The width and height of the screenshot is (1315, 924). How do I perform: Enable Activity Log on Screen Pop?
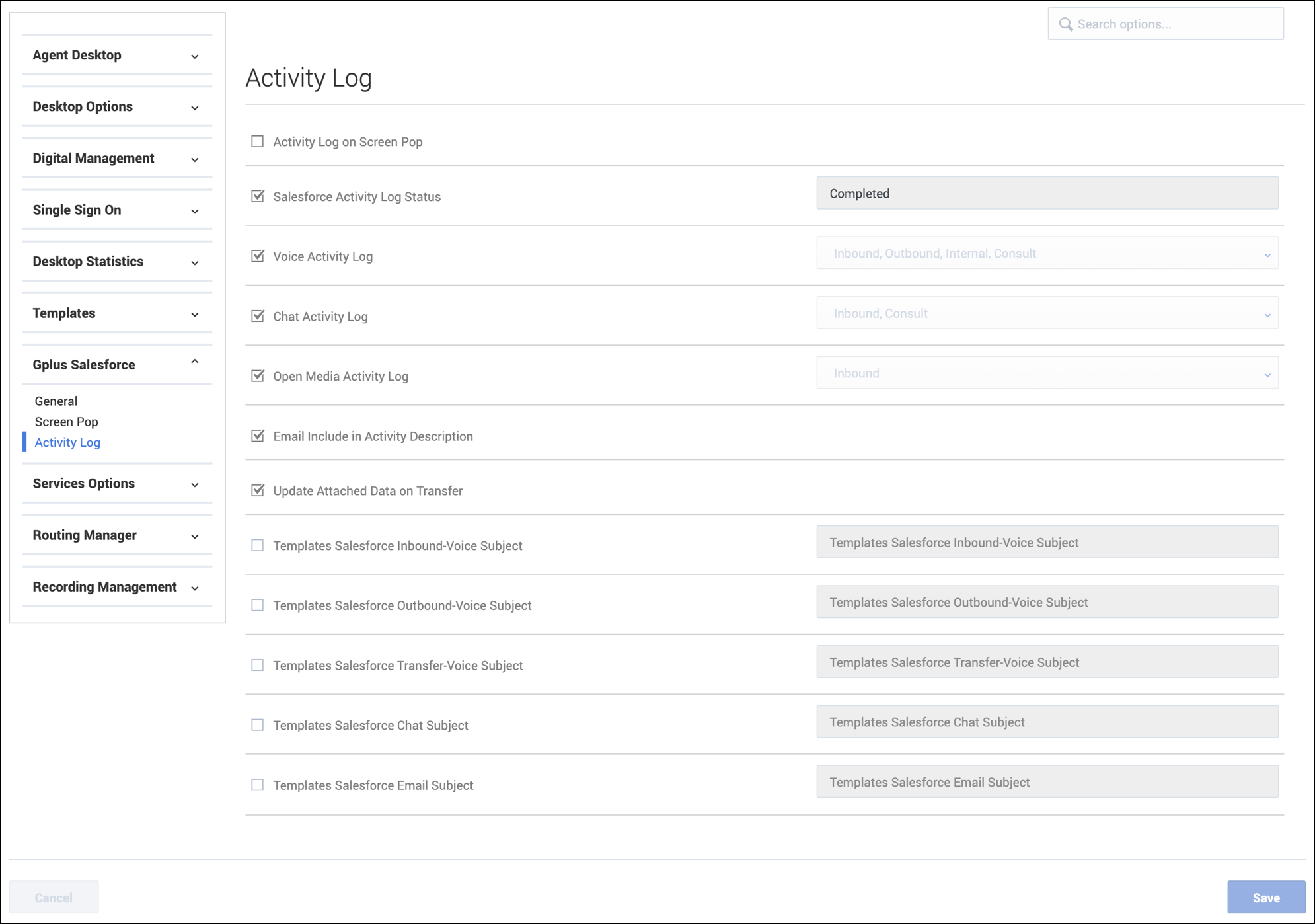pos(258,142)
